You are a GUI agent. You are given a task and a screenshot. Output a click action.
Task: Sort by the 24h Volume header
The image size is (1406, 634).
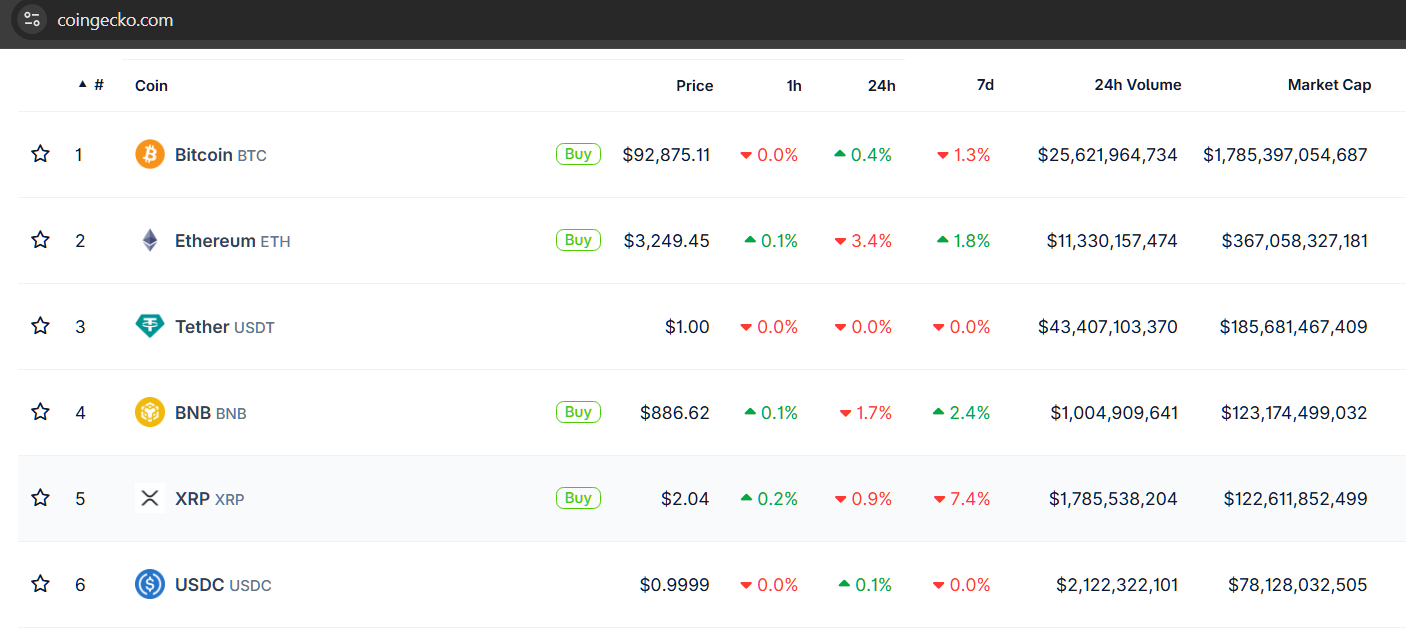[1137, 85]
